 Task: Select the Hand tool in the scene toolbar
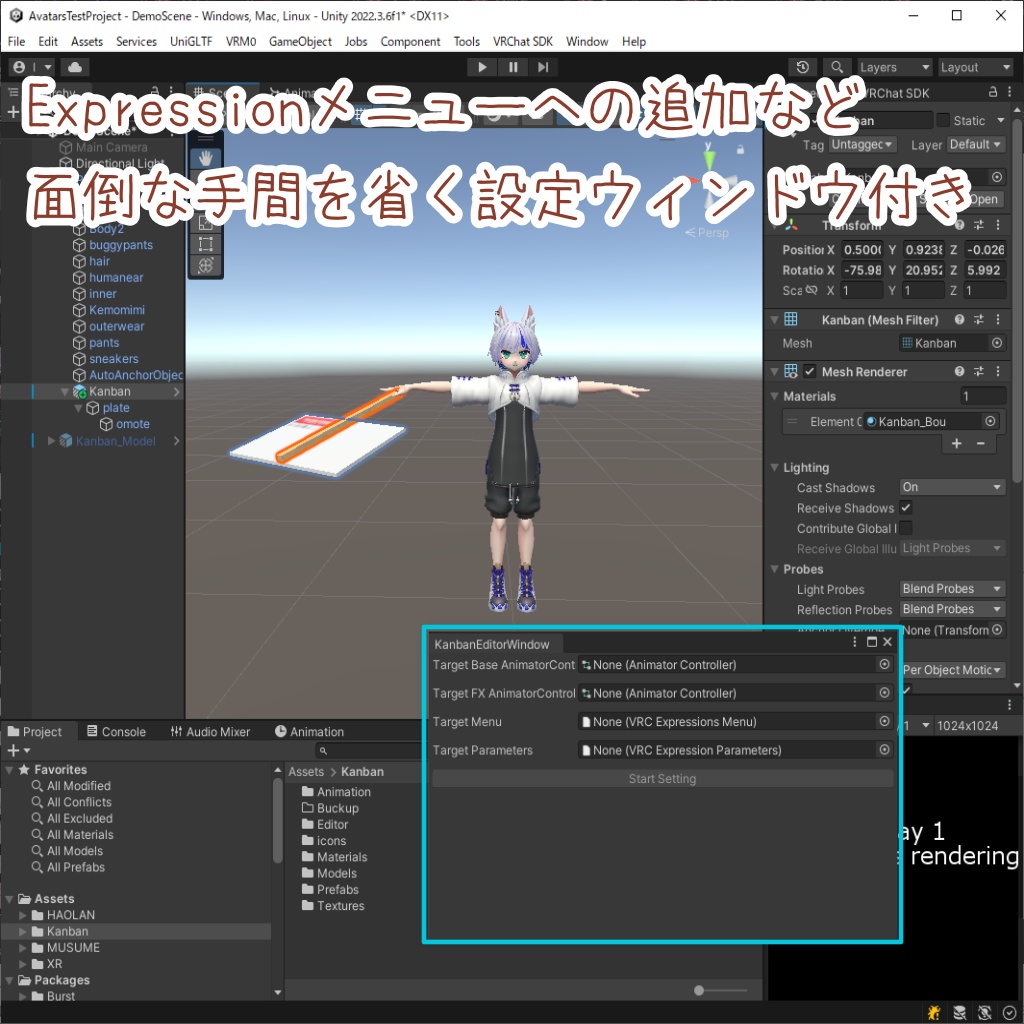(205, 158)
